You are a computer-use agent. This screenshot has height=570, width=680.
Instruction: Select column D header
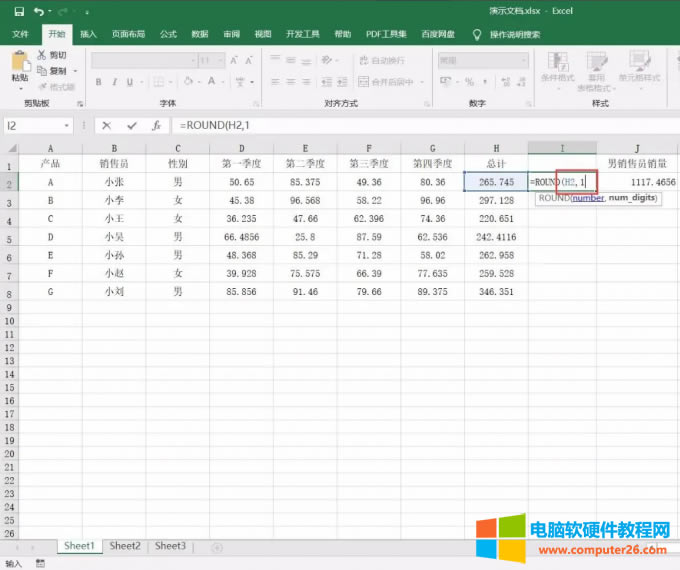241,148
